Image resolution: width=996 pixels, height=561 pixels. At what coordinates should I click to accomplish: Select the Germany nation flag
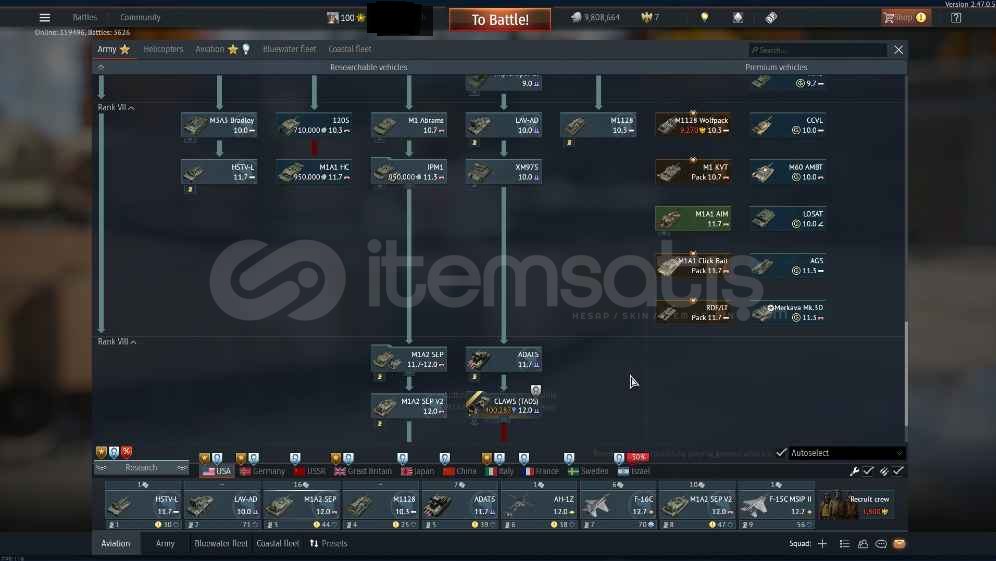click(x=262, y=471)
